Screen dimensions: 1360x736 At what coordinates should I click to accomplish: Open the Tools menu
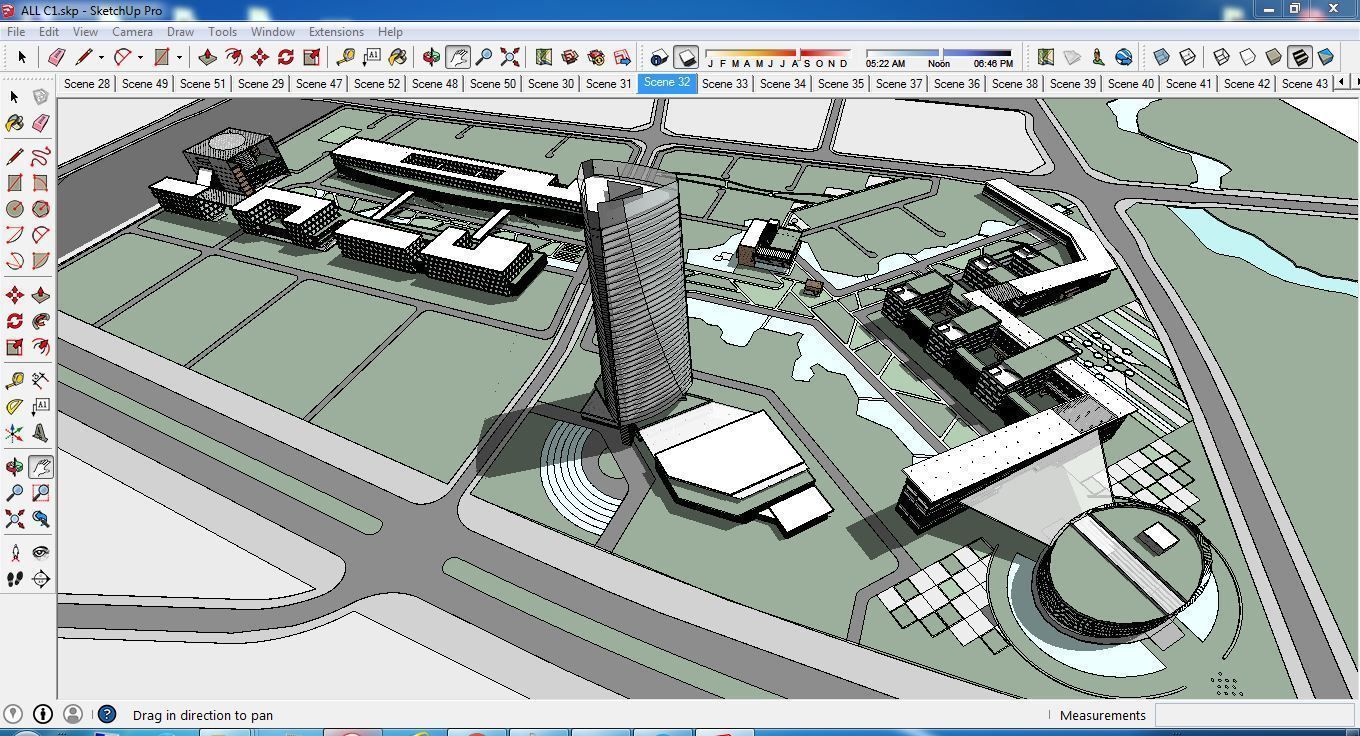click(222, 32)
